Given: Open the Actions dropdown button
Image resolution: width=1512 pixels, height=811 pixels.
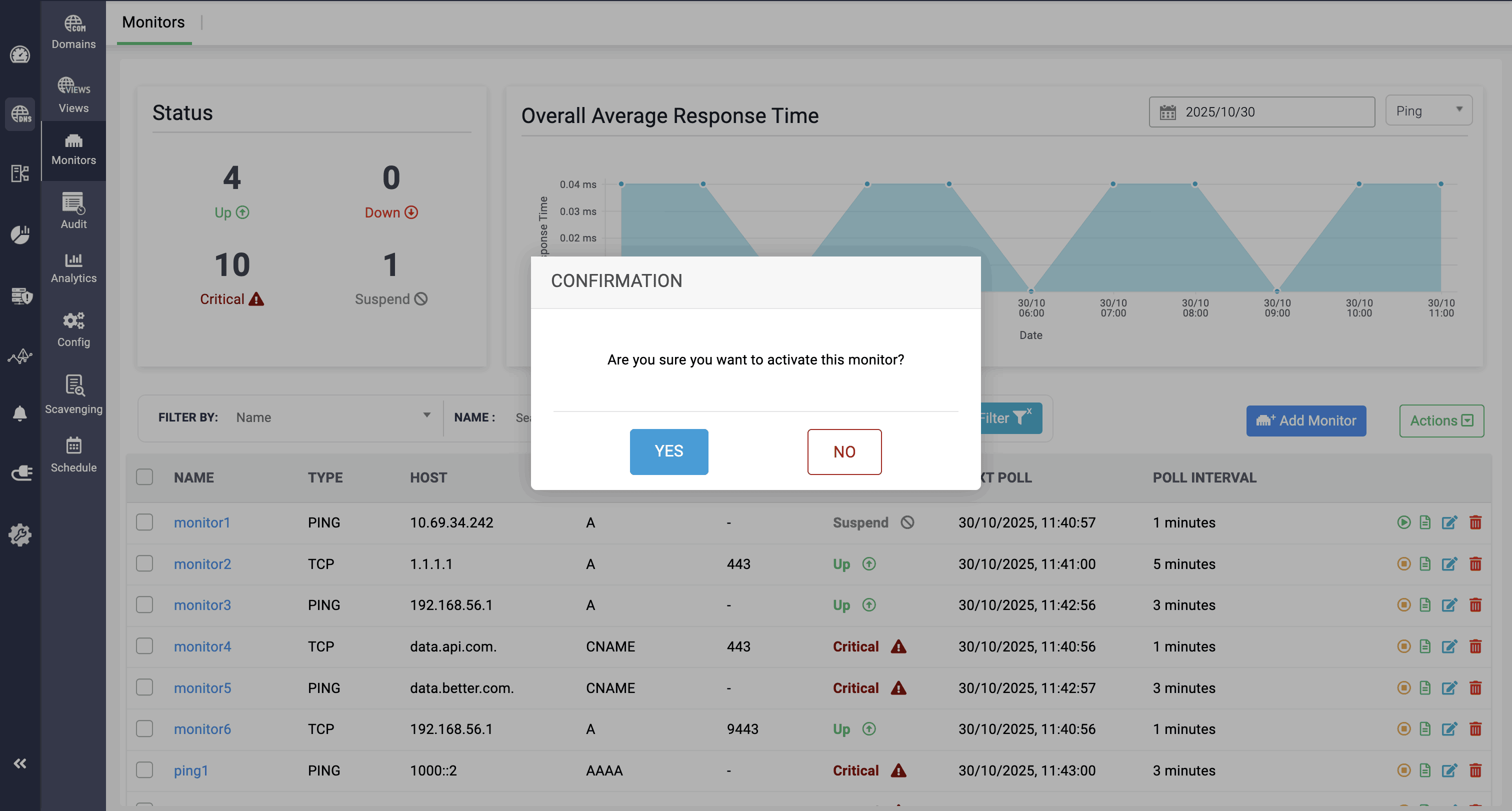Looking at the screenshot, I should 1441,421.
